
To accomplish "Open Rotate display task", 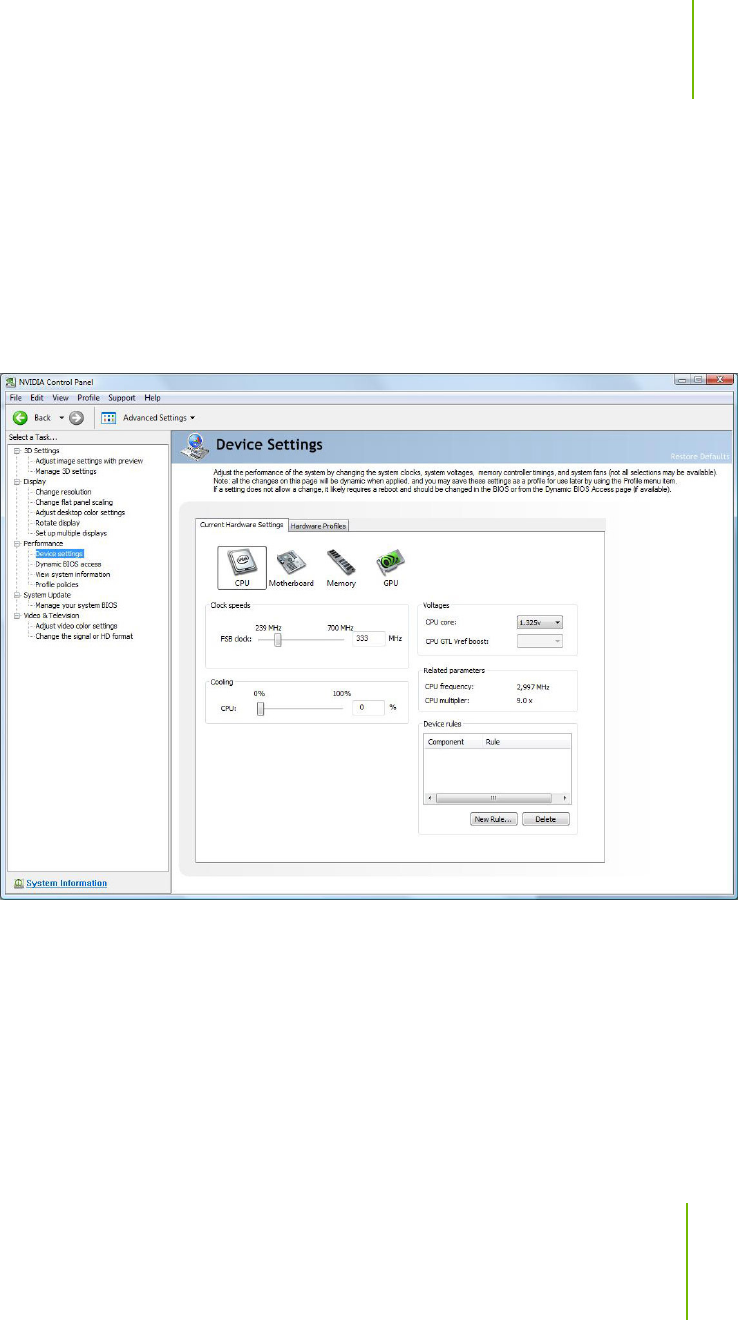I will 58,522.
